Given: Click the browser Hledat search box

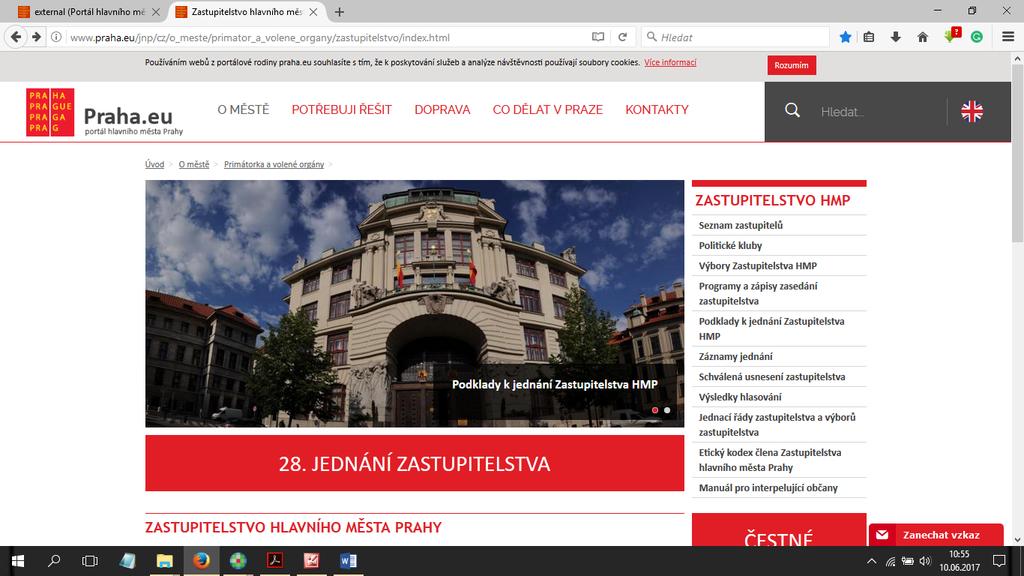Looking at the screenshot, I should pyautogui.click(x=736, y=37).
